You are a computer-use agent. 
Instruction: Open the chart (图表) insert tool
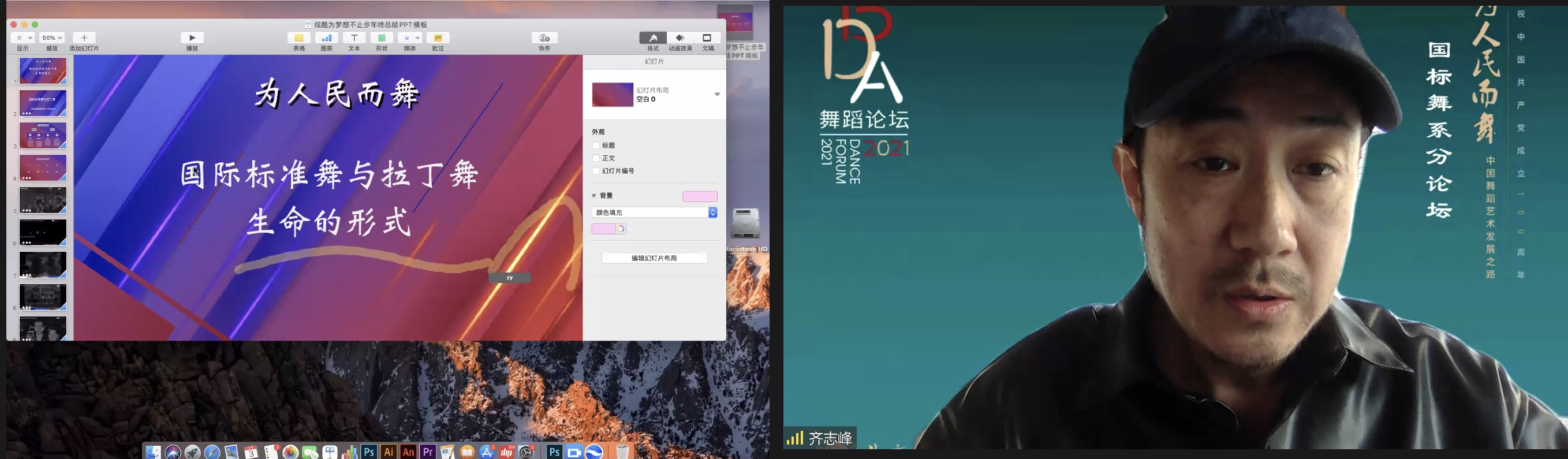pyautogui.click(x=326, y=38)
